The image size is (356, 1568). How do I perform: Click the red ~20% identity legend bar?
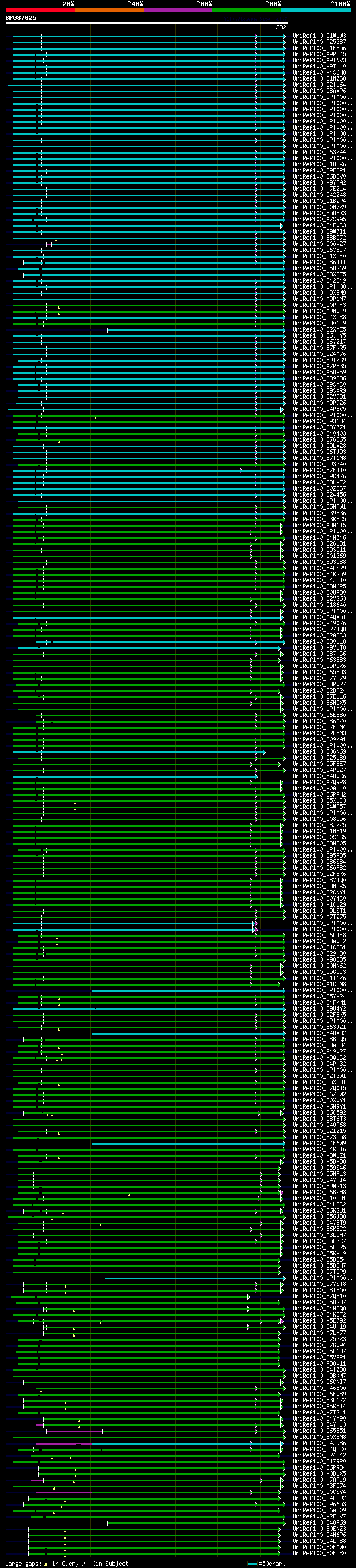(x=39, y=10)
